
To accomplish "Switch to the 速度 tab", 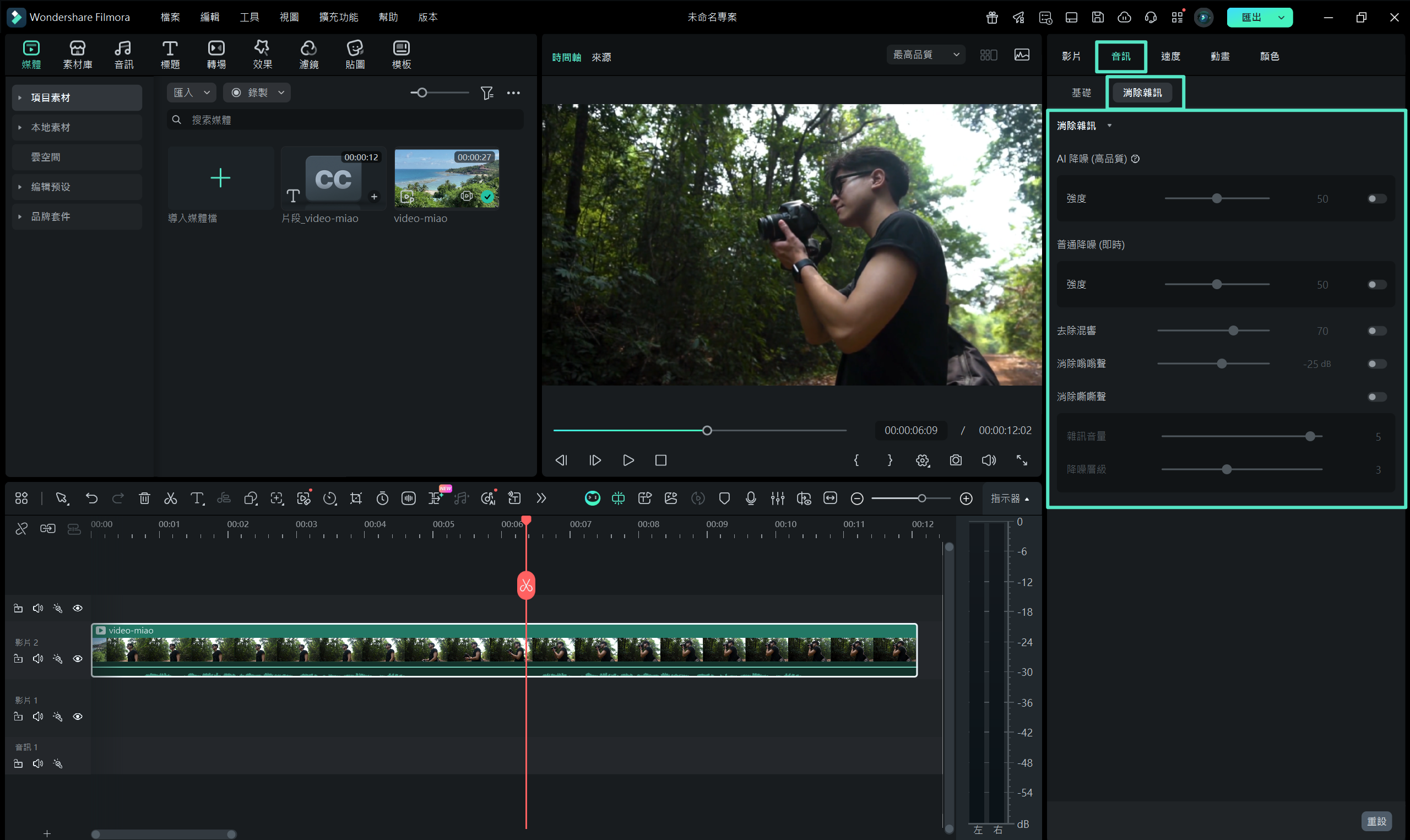I will (1170, 56).
